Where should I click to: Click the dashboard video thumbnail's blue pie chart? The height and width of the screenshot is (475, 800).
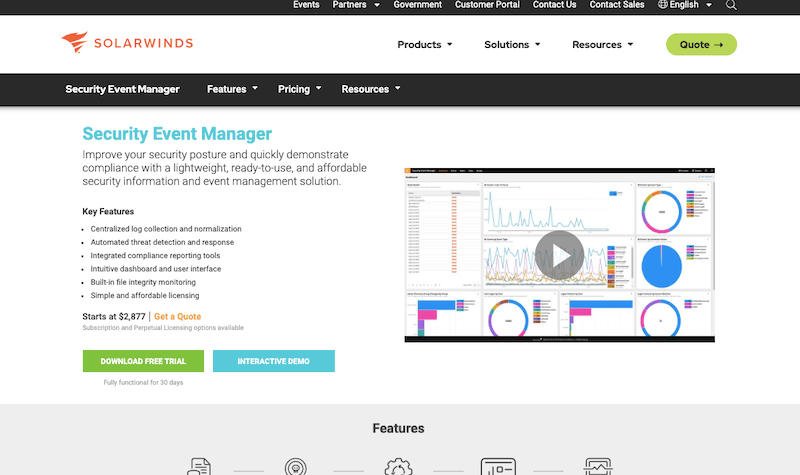tap(661, 265)
